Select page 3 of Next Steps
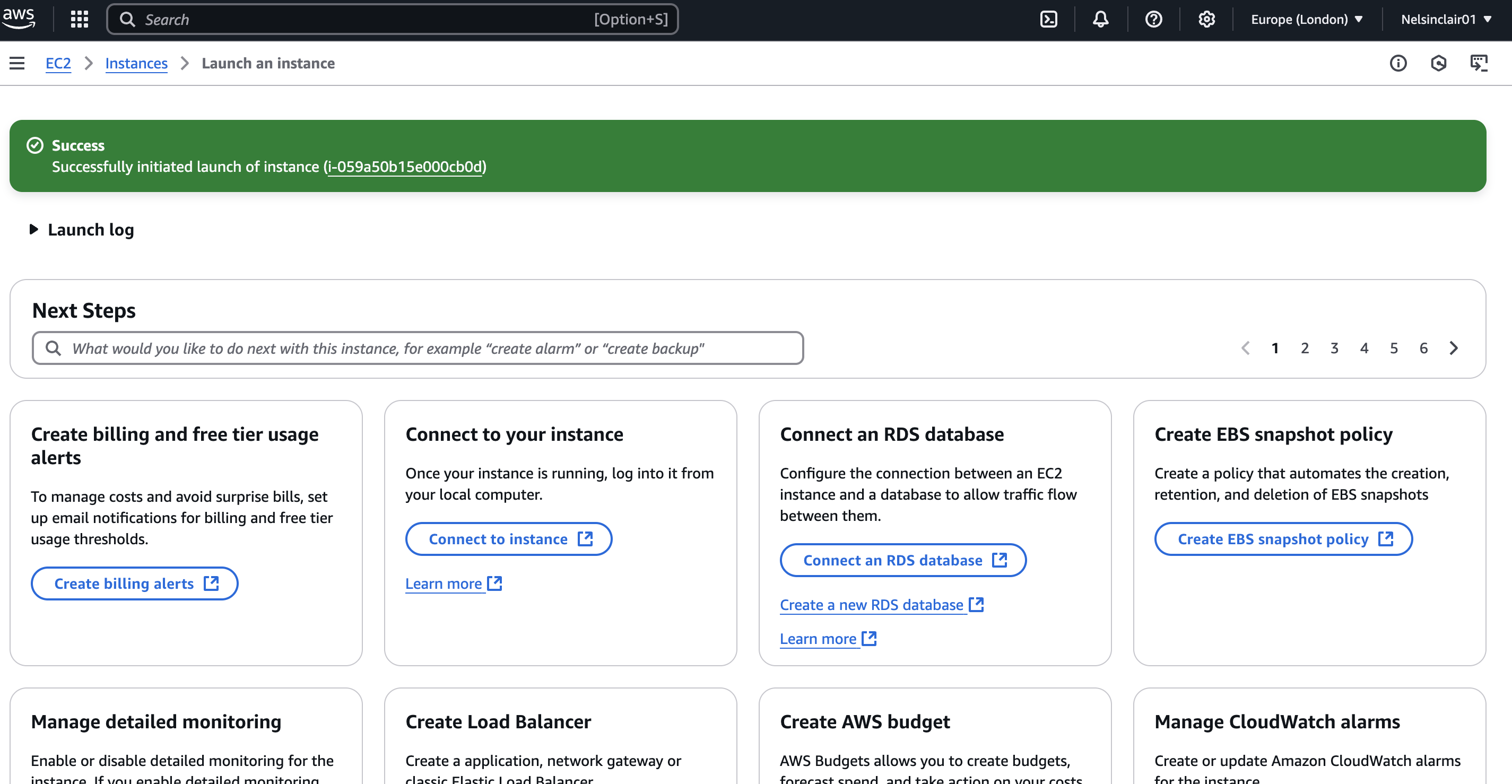 [1334, 348]
